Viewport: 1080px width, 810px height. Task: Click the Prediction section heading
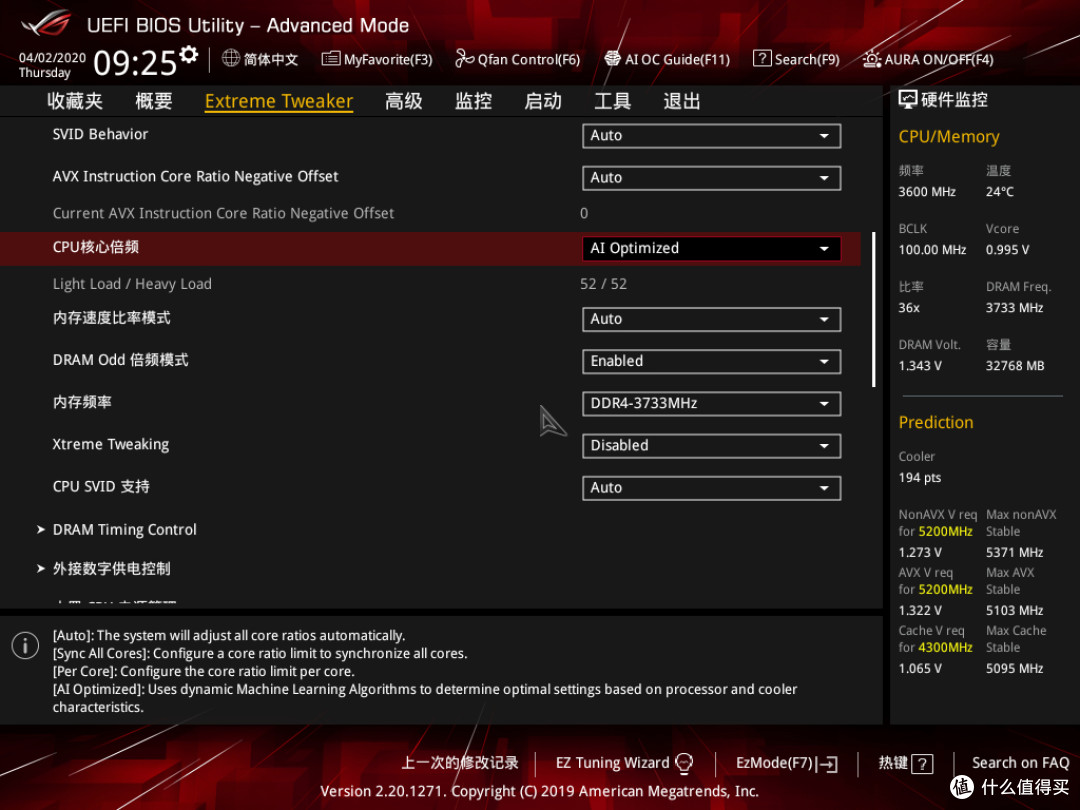coord(935,422)
